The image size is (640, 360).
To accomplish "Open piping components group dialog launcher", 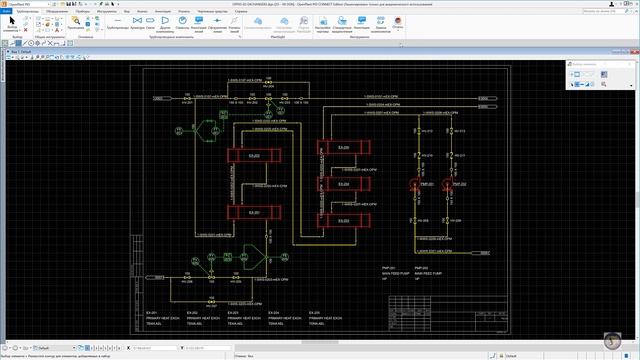I will [x=240, y=37].
